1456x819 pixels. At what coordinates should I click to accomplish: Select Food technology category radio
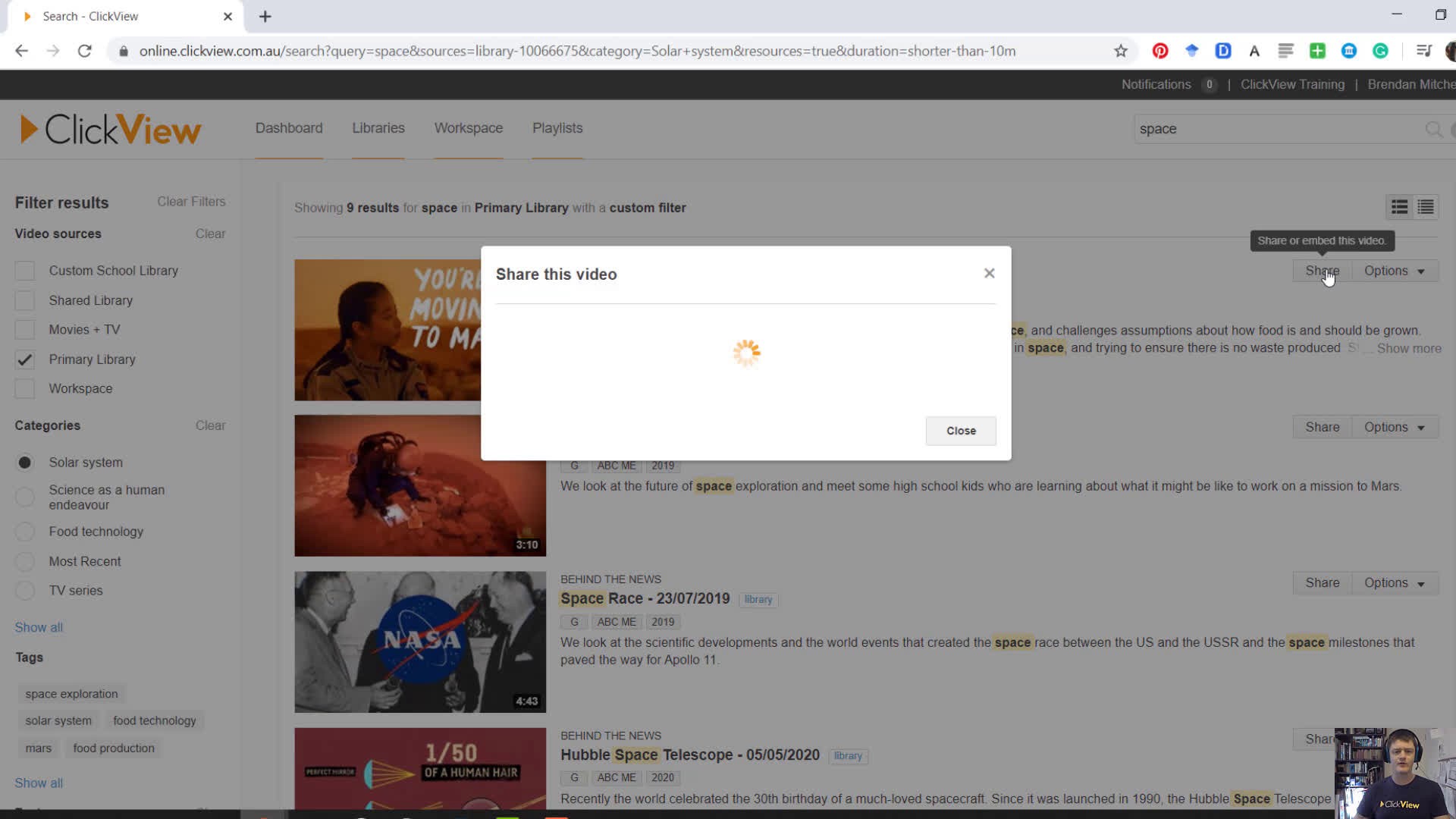(x=25, y=532)
